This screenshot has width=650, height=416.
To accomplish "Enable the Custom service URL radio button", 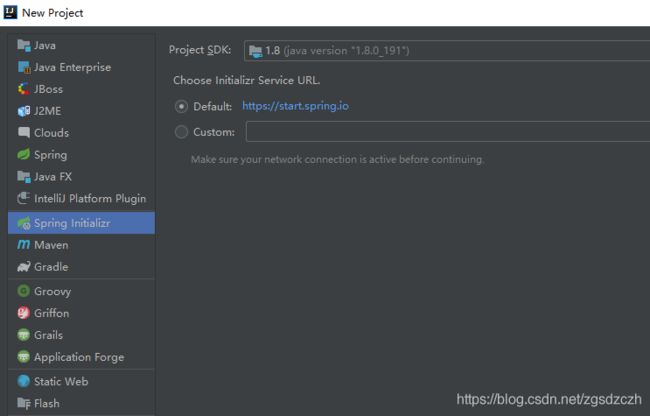I will pyautogui.click(x=181, y=132).
